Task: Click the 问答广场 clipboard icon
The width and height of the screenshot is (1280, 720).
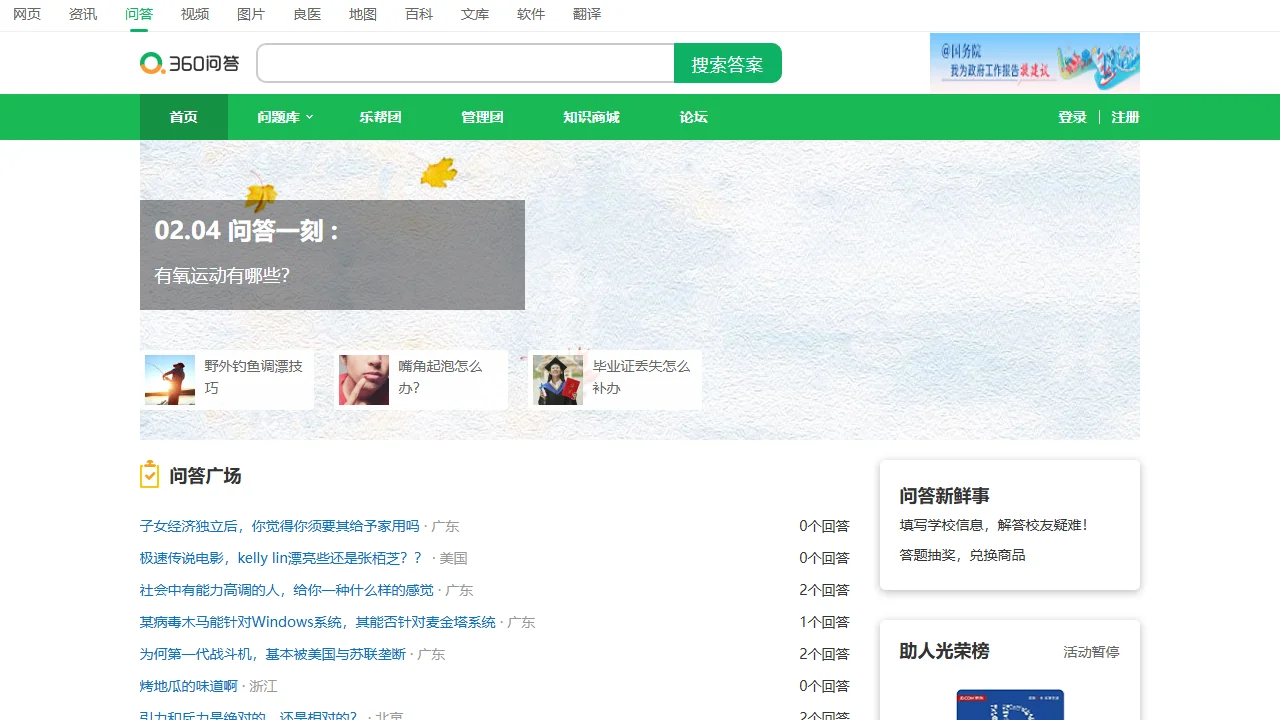Action: (150, 475)
